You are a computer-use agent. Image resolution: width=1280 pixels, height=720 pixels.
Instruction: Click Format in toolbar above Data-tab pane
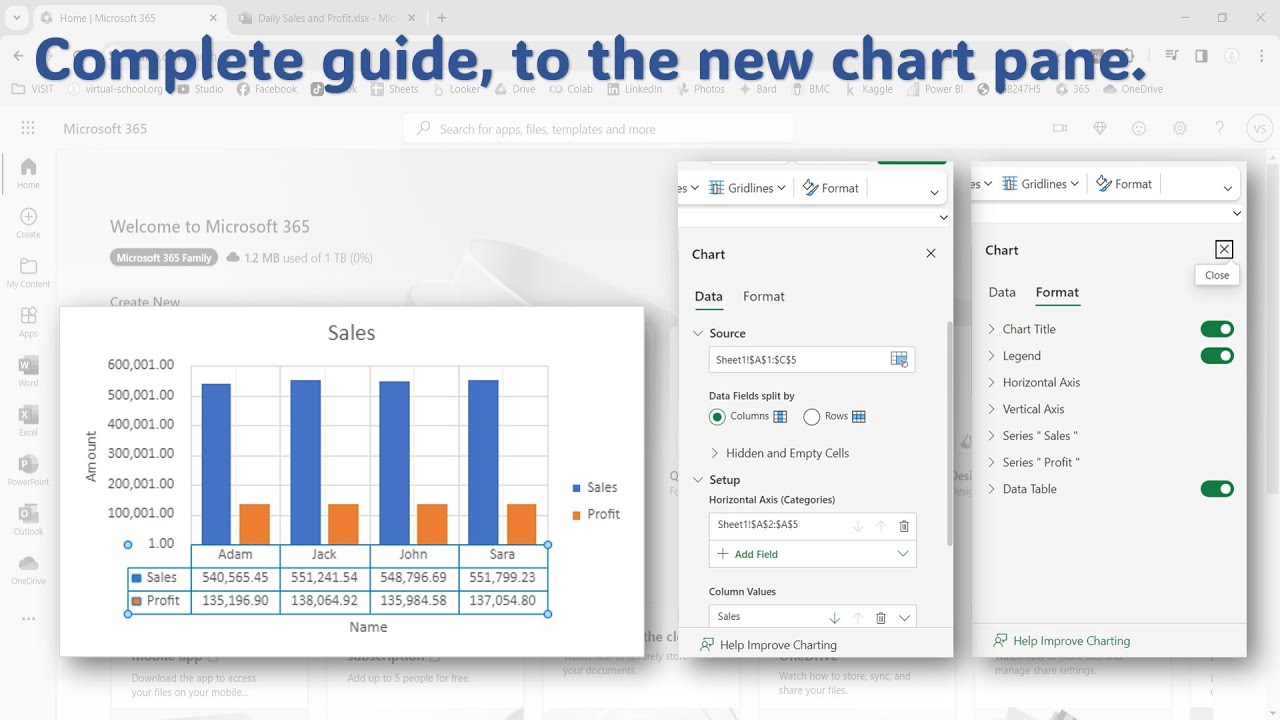pyautogui.click(x=830, y=188)
